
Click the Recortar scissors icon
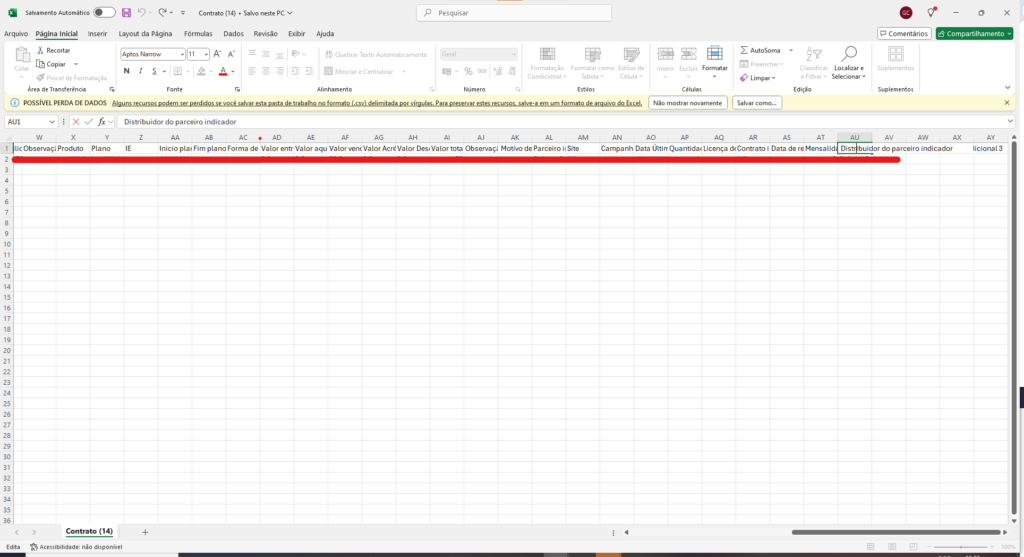(x=40, y=50)
